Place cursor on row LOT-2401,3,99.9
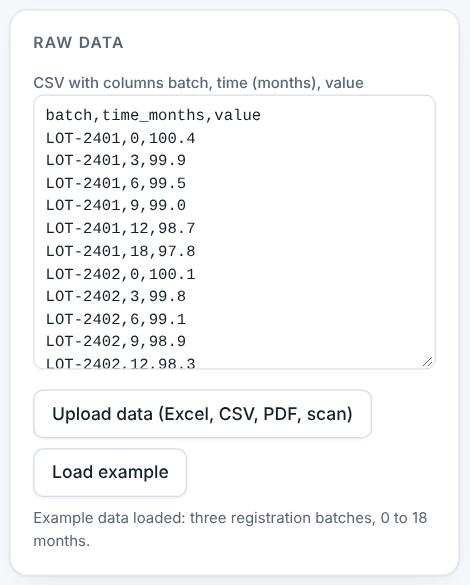 [116, 160]
